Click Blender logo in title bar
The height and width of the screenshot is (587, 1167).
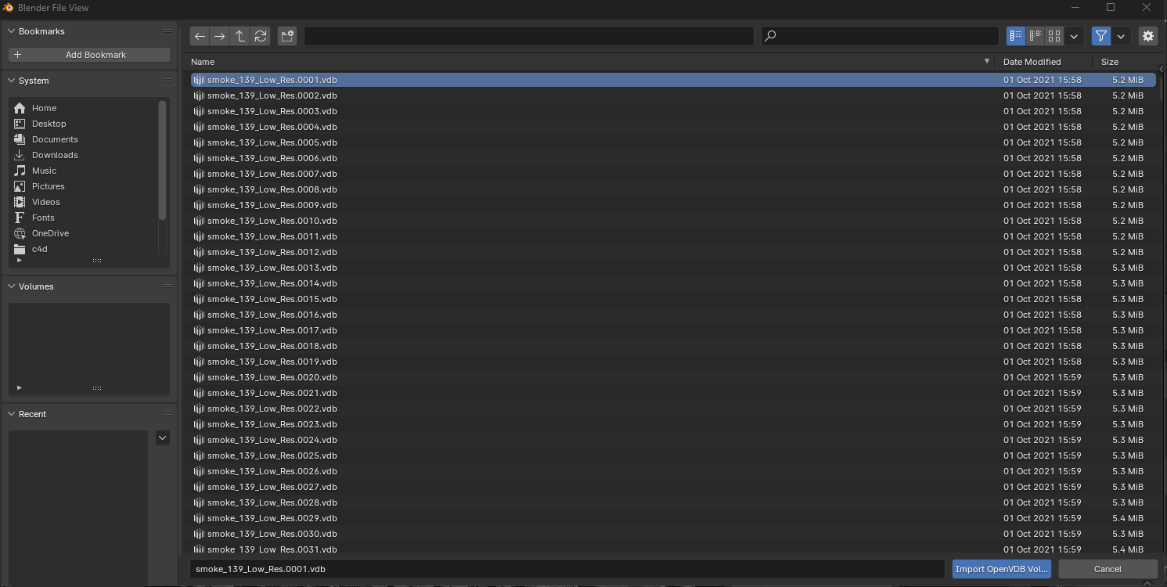[8, 7]
